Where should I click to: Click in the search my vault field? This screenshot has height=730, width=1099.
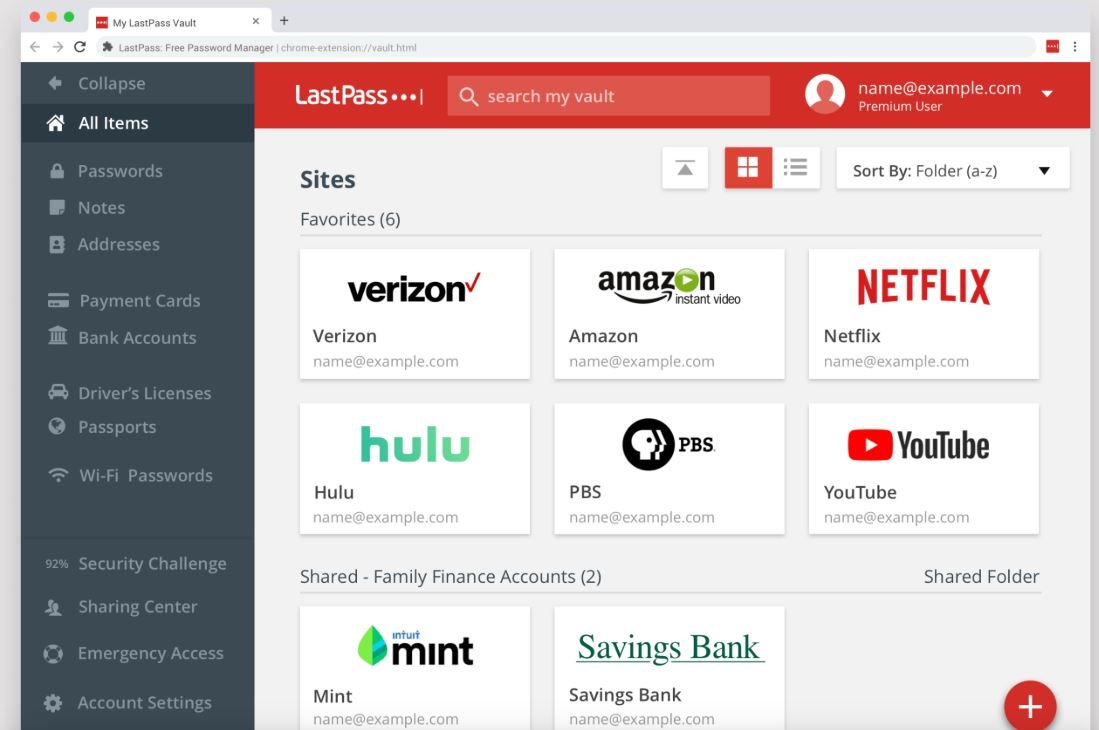608,96
